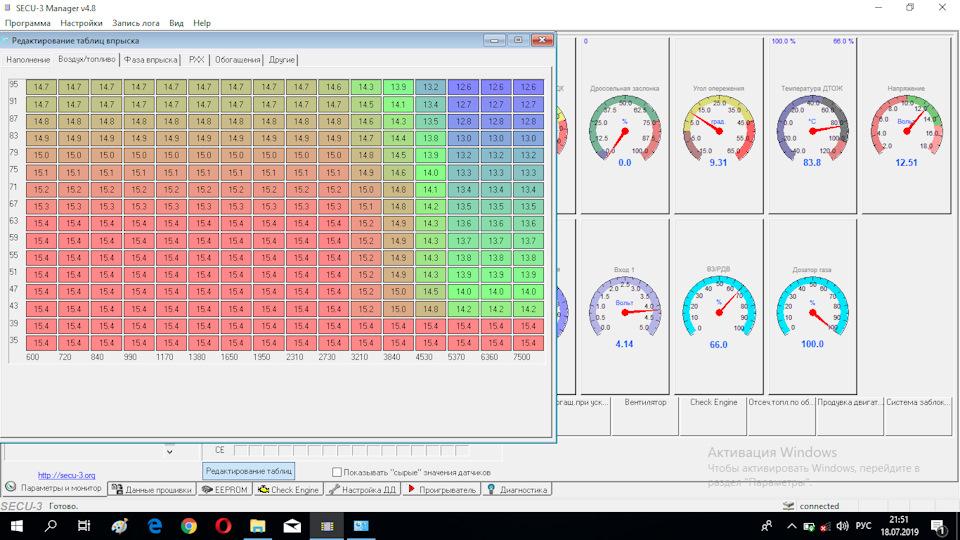960x540 pixels.
Task: Click the Дроссельная заслонка gauge
Action: 624,126
